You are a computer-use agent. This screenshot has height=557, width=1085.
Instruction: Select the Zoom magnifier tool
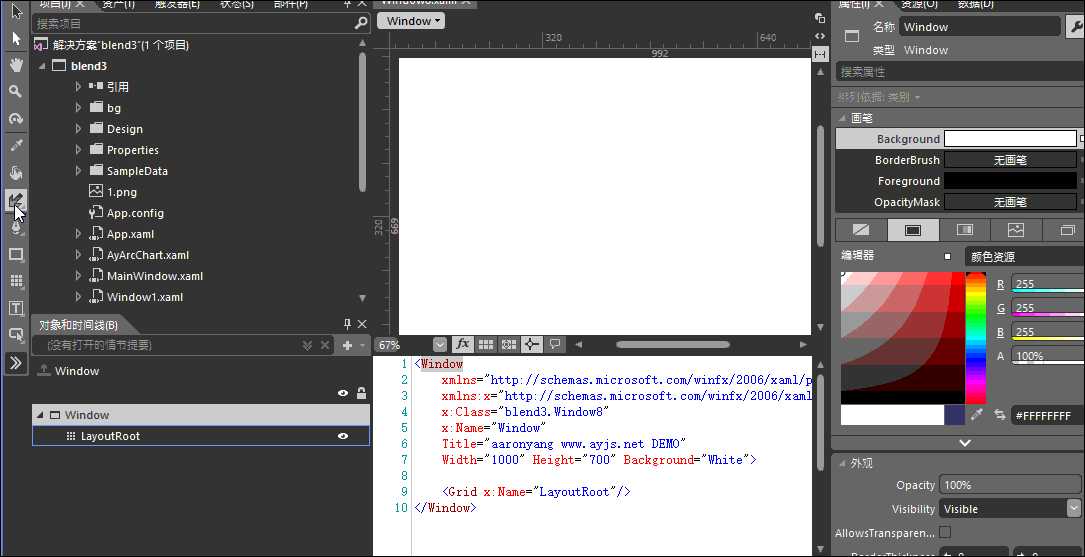(x=17, y=91)
